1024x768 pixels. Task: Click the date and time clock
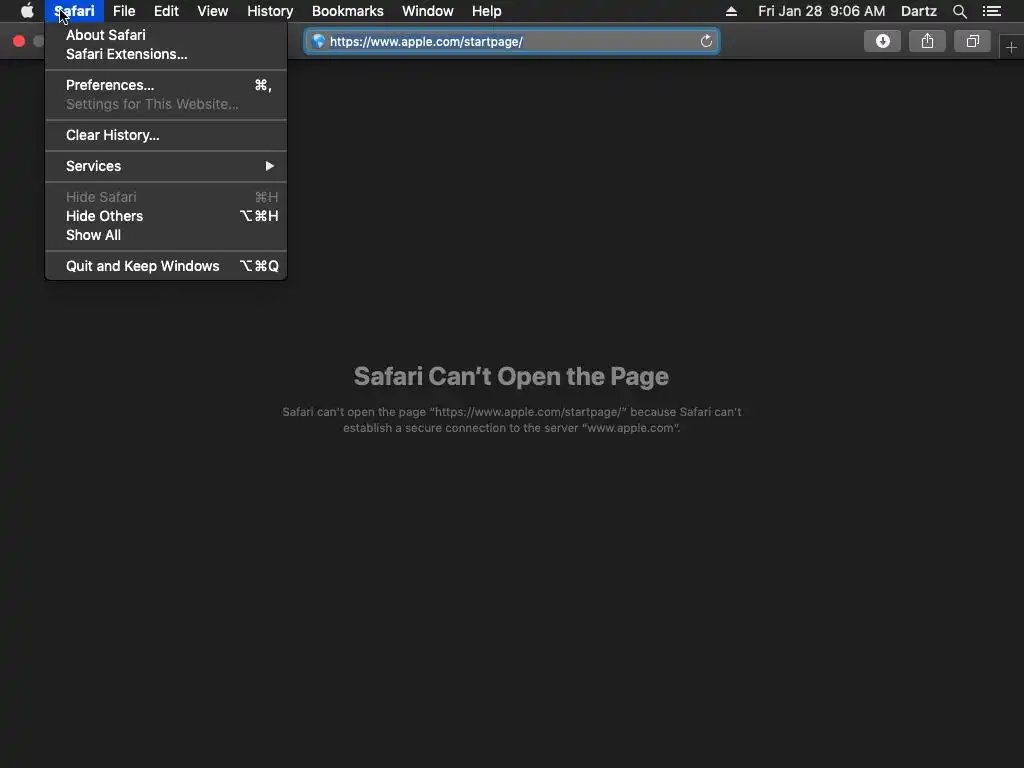822,11
